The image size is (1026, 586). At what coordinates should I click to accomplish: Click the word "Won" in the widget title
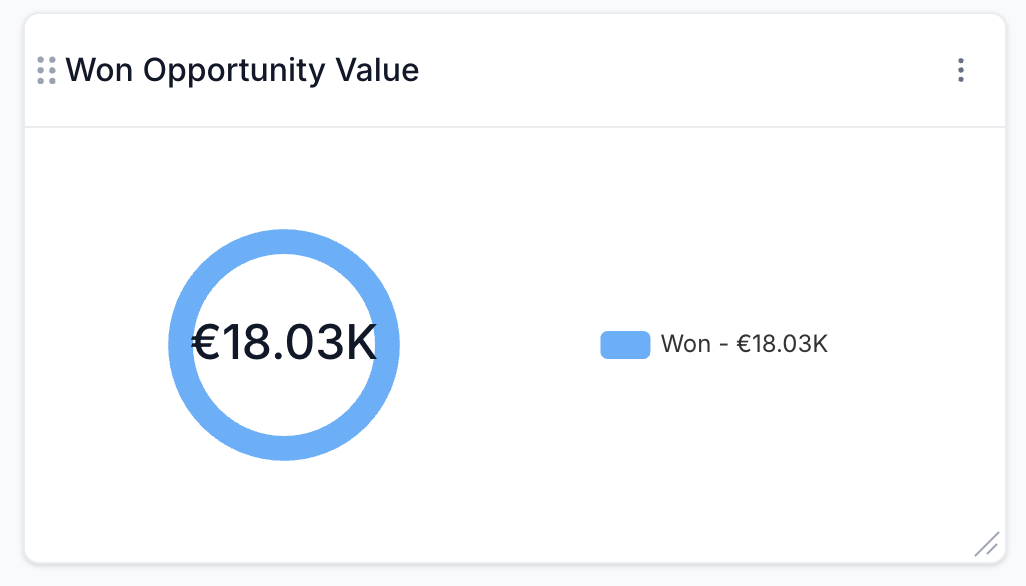pyautogui.click(x=99, y=69)
